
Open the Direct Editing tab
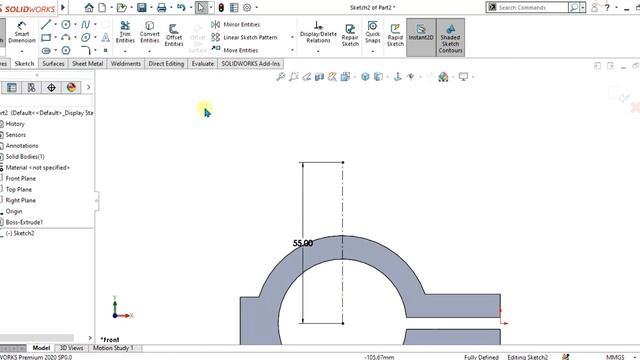pos(166,64)
